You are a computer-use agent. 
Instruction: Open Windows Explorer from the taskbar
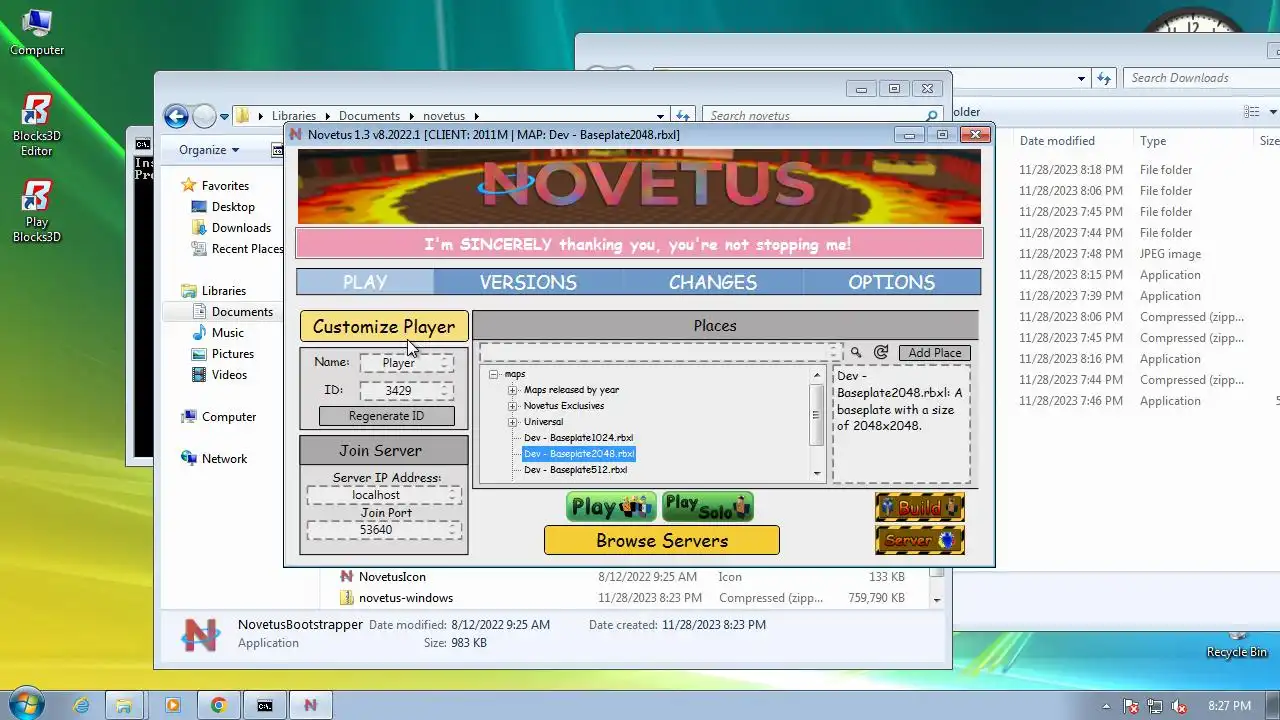click(x=124, y=705)
